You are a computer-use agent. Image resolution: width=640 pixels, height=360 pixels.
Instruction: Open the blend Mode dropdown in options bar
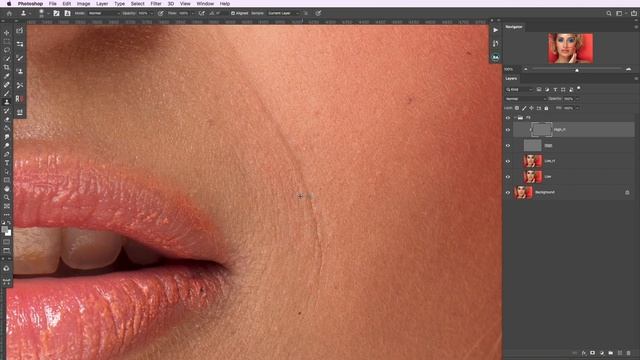(x=104, y=13)
